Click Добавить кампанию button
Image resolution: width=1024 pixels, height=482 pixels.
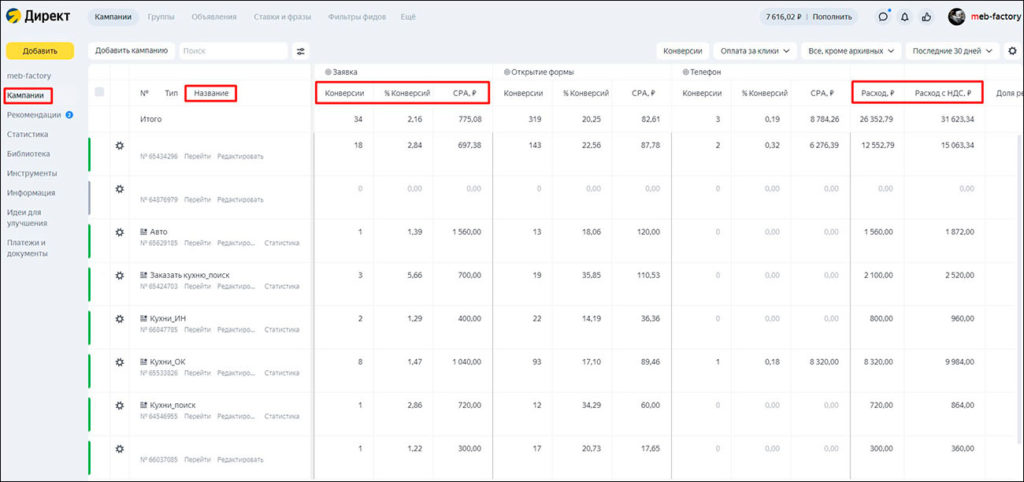coord(132,50)
